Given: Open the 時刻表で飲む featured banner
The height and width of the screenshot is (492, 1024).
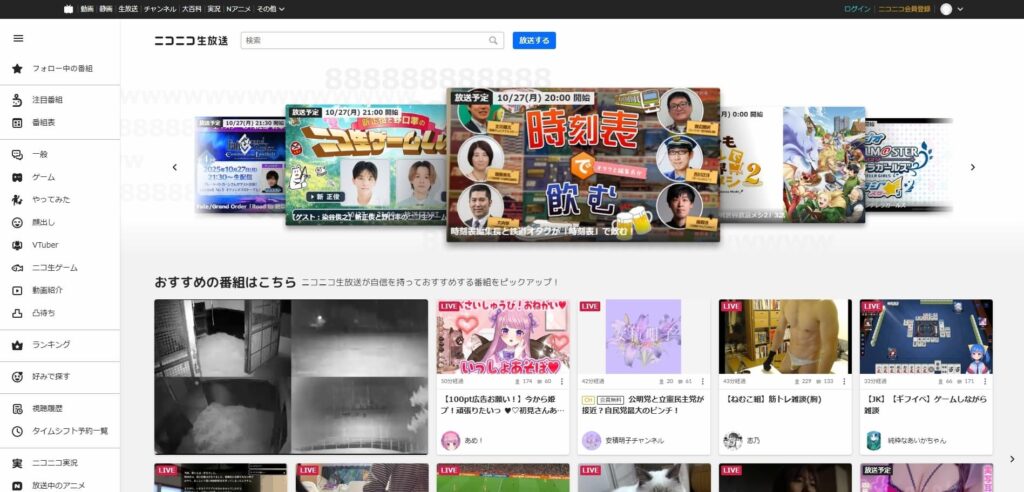Looking at the screenshot, I should (x=584, y=165).
